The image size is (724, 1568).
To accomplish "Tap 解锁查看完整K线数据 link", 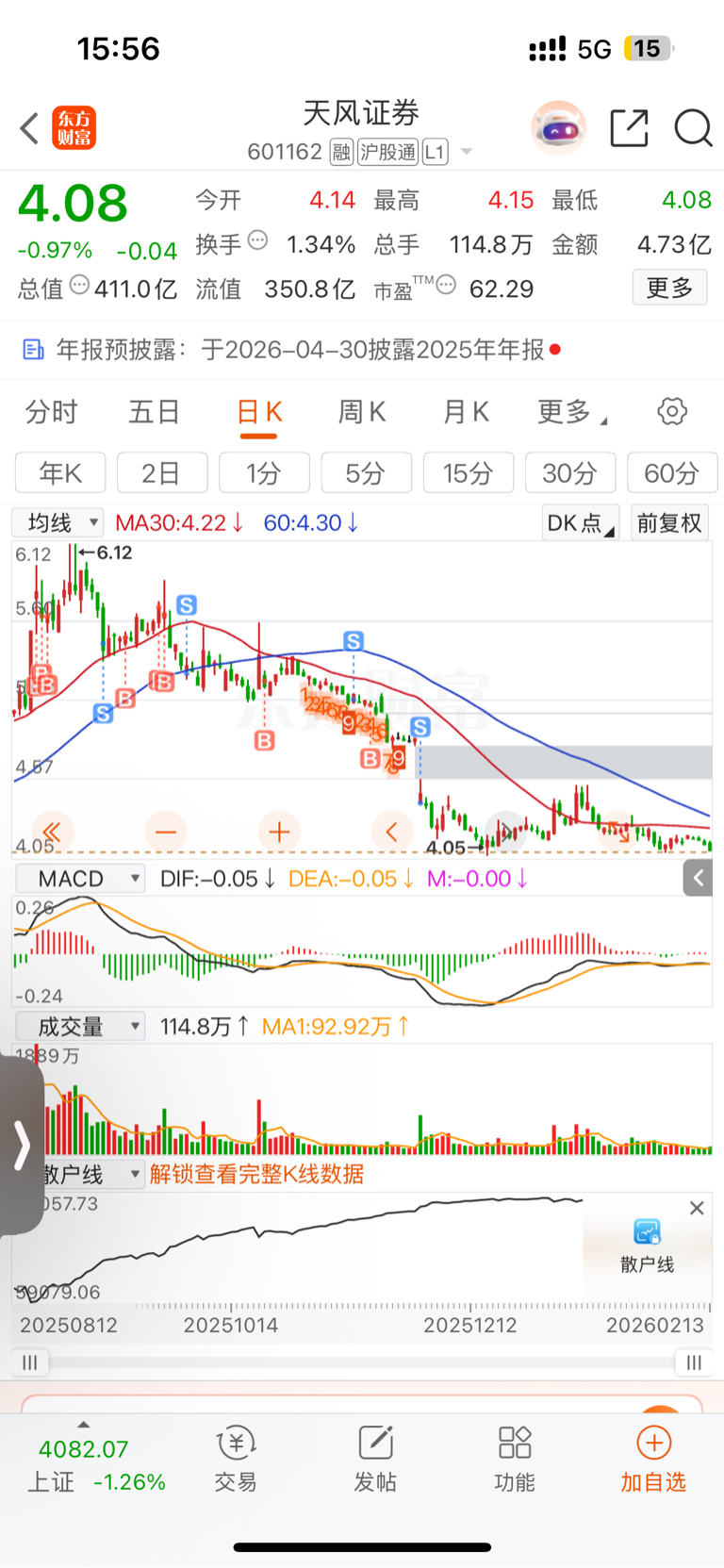I will coord(256,1174).
